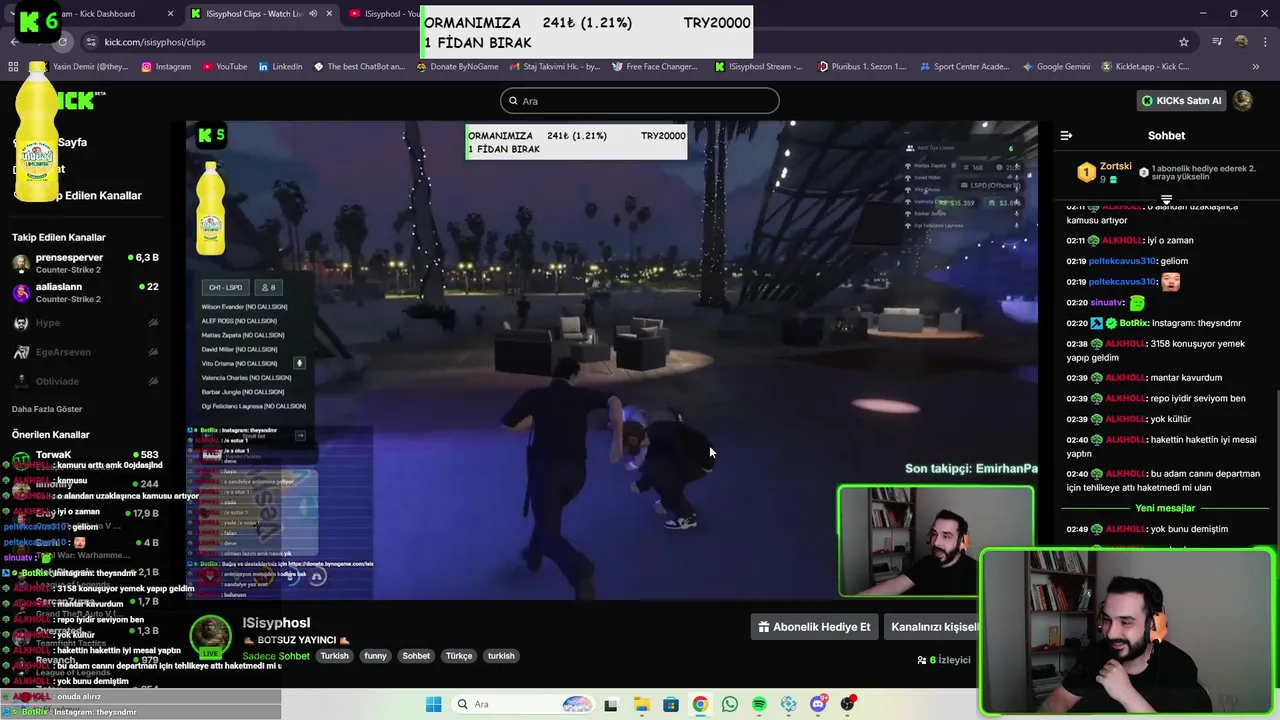
Task: Expand the bookmarks overflow chevron
Action: pos(1256,67)
